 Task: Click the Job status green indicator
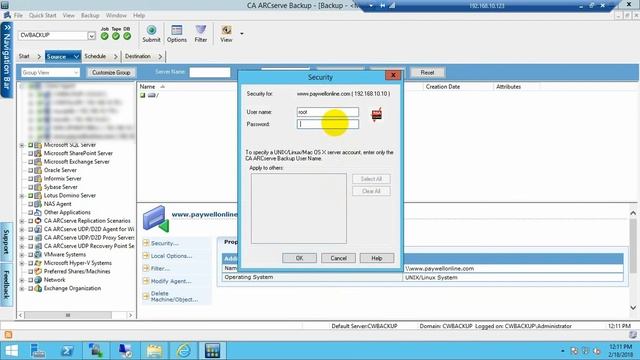(x=104, y=36)
